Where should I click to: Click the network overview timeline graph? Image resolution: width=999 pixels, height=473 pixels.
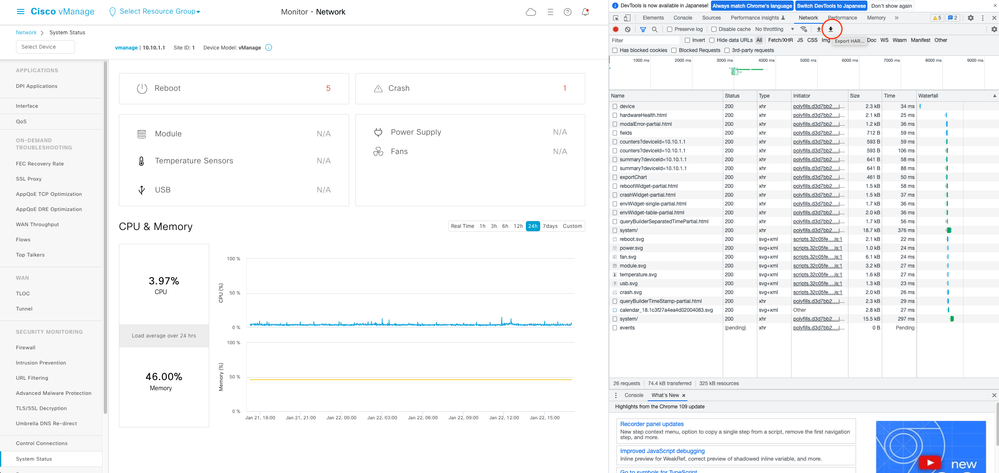[803, 72]
